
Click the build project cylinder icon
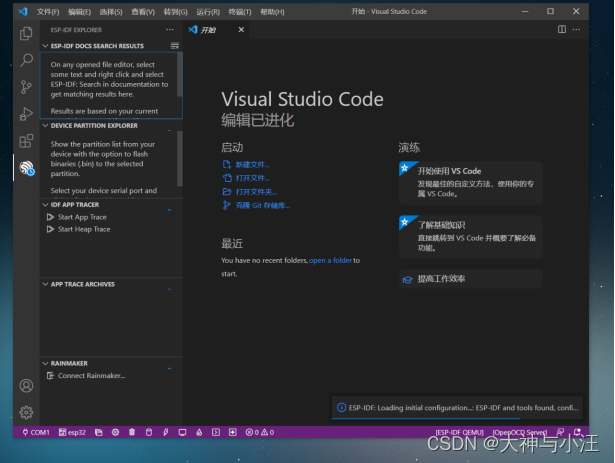(x=149, y=432)
